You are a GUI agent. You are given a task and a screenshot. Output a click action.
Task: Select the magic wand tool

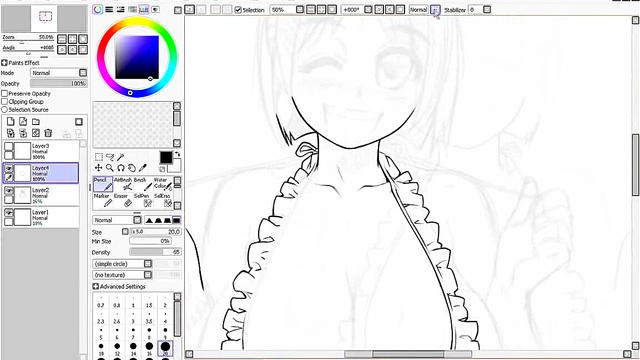point(121,157)
